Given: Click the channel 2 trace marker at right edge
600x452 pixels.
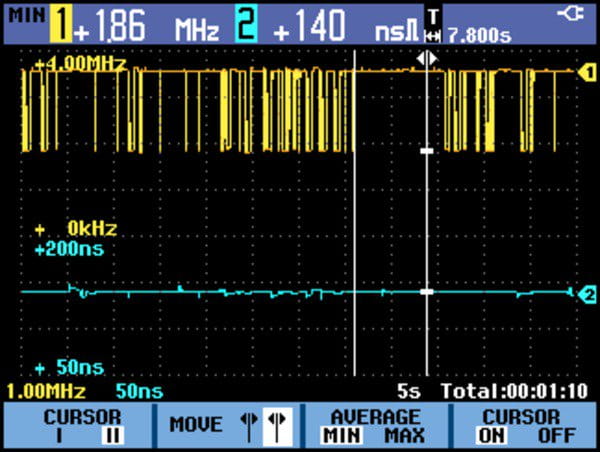Looking at the screenshot, I should pyautogui.click(x=587, y=295).
